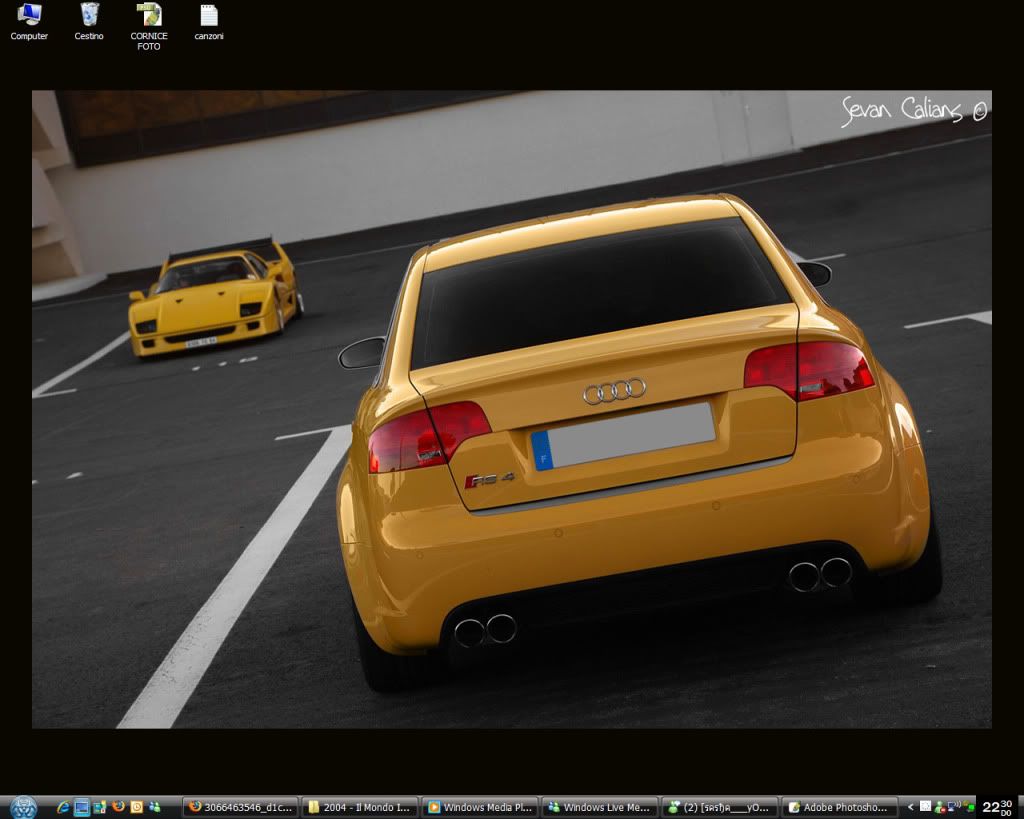Screen dimensions: 1024x819
Task: Select the Cestino recycle bin icon
Action: (x=89, y=22)
